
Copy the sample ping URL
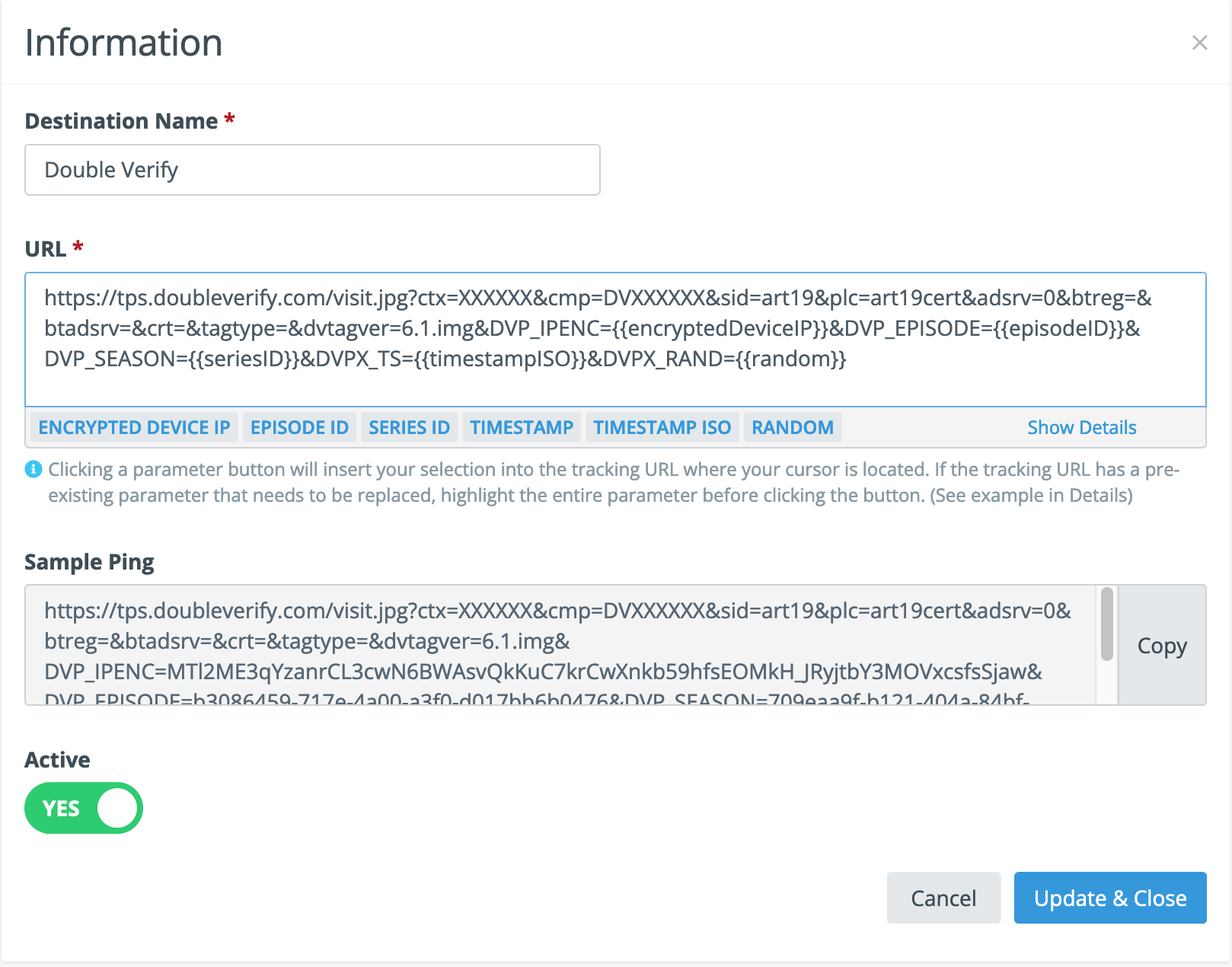1162,646
